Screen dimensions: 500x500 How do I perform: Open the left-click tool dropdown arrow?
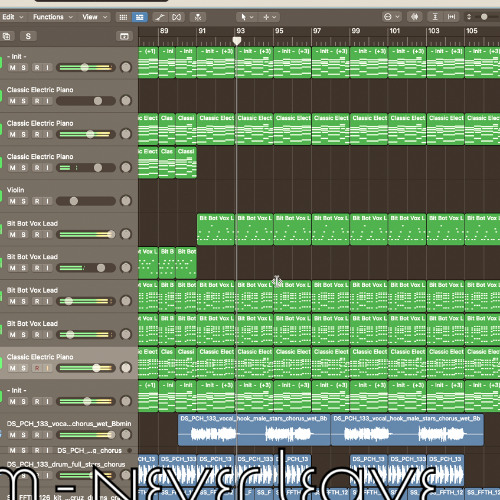tap(252, 17)
